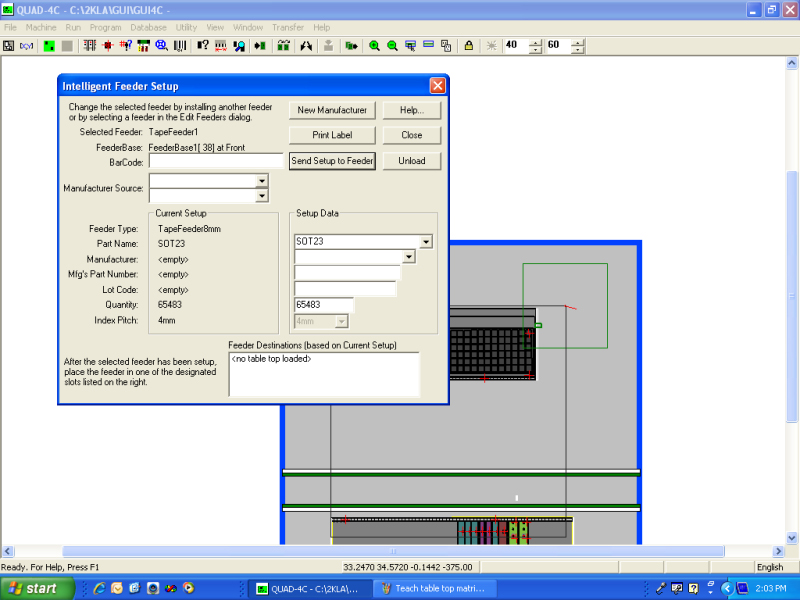Click the green square toolbar icon

(49, 46)
